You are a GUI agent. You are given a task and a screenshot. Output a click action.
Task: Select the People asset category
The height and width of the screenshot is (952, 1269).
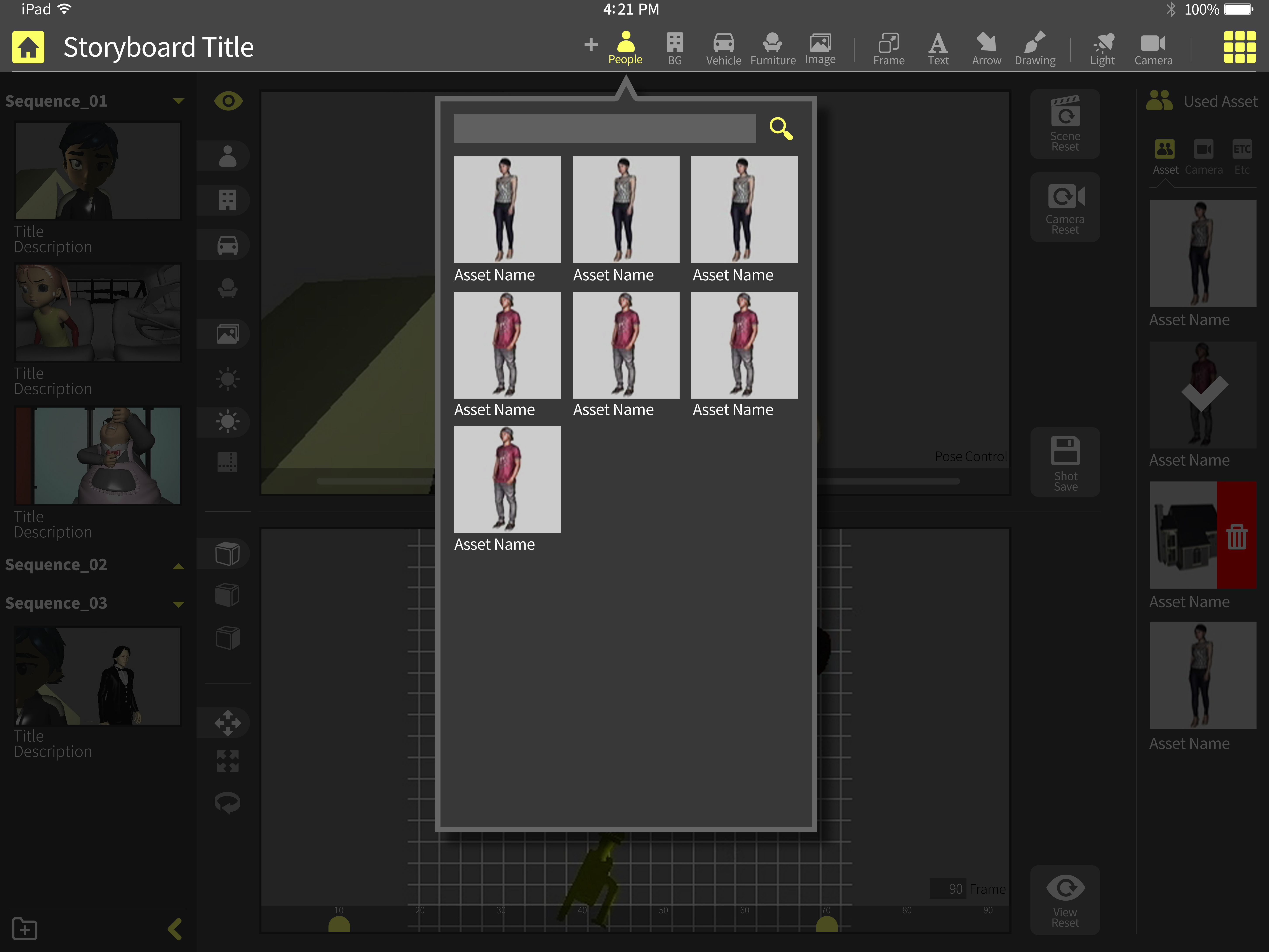[x=625, y=48]
